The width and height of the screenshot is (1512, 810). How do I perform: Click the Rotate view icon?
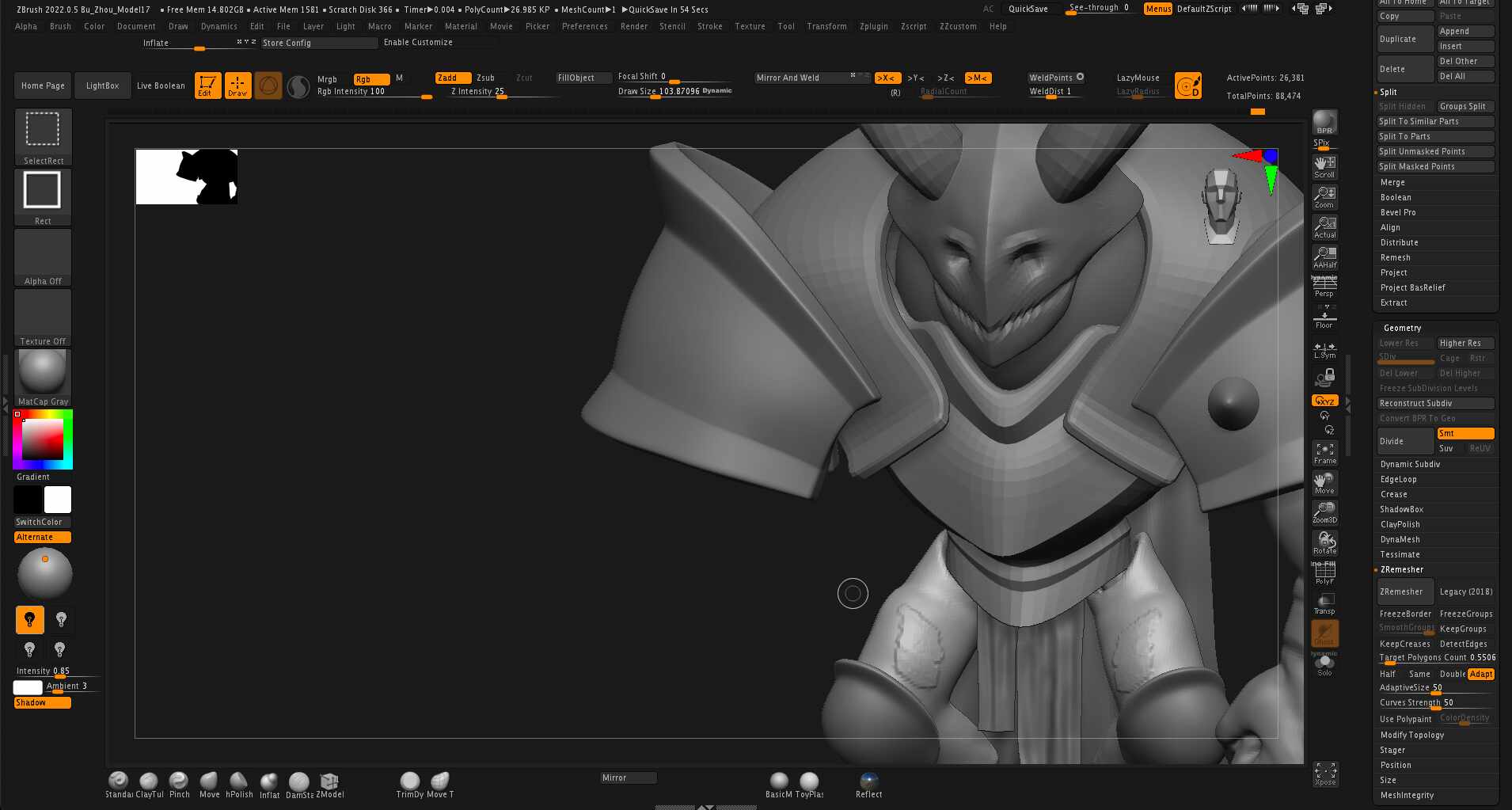1324,543
